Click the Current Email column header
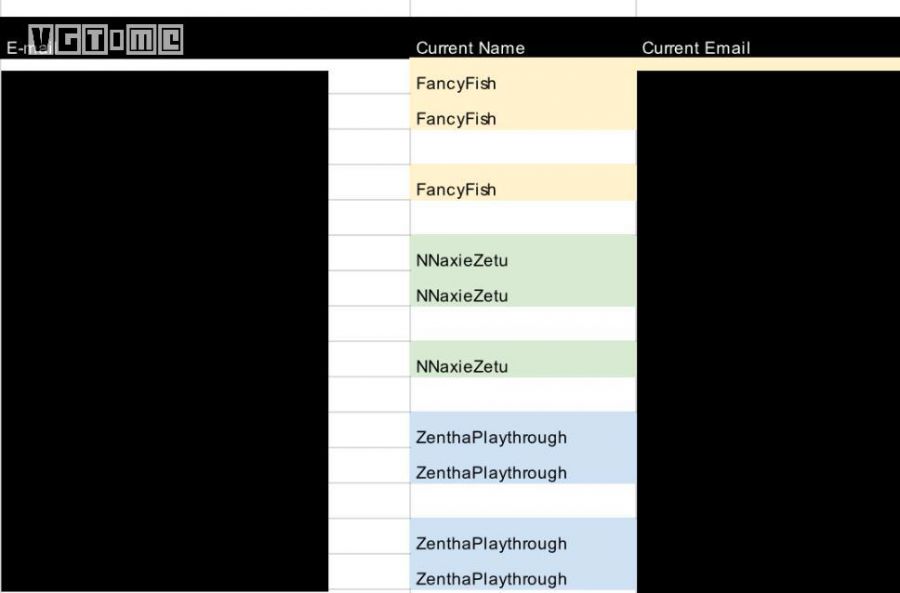The height and width of the screenshot is (593, 900). [696, 48]
